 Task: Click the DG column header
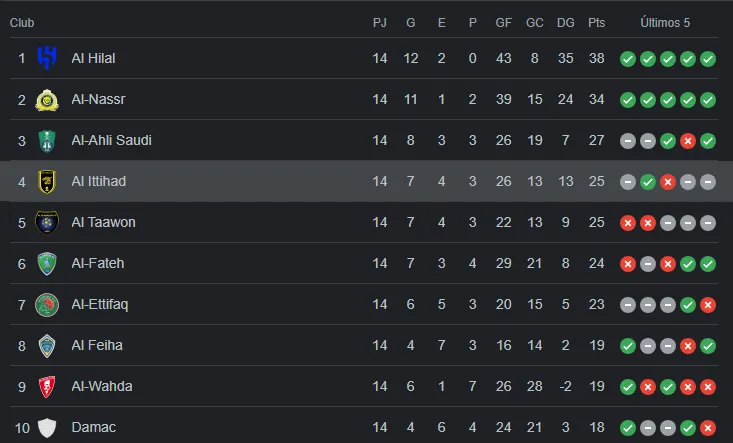coord(567,22)
